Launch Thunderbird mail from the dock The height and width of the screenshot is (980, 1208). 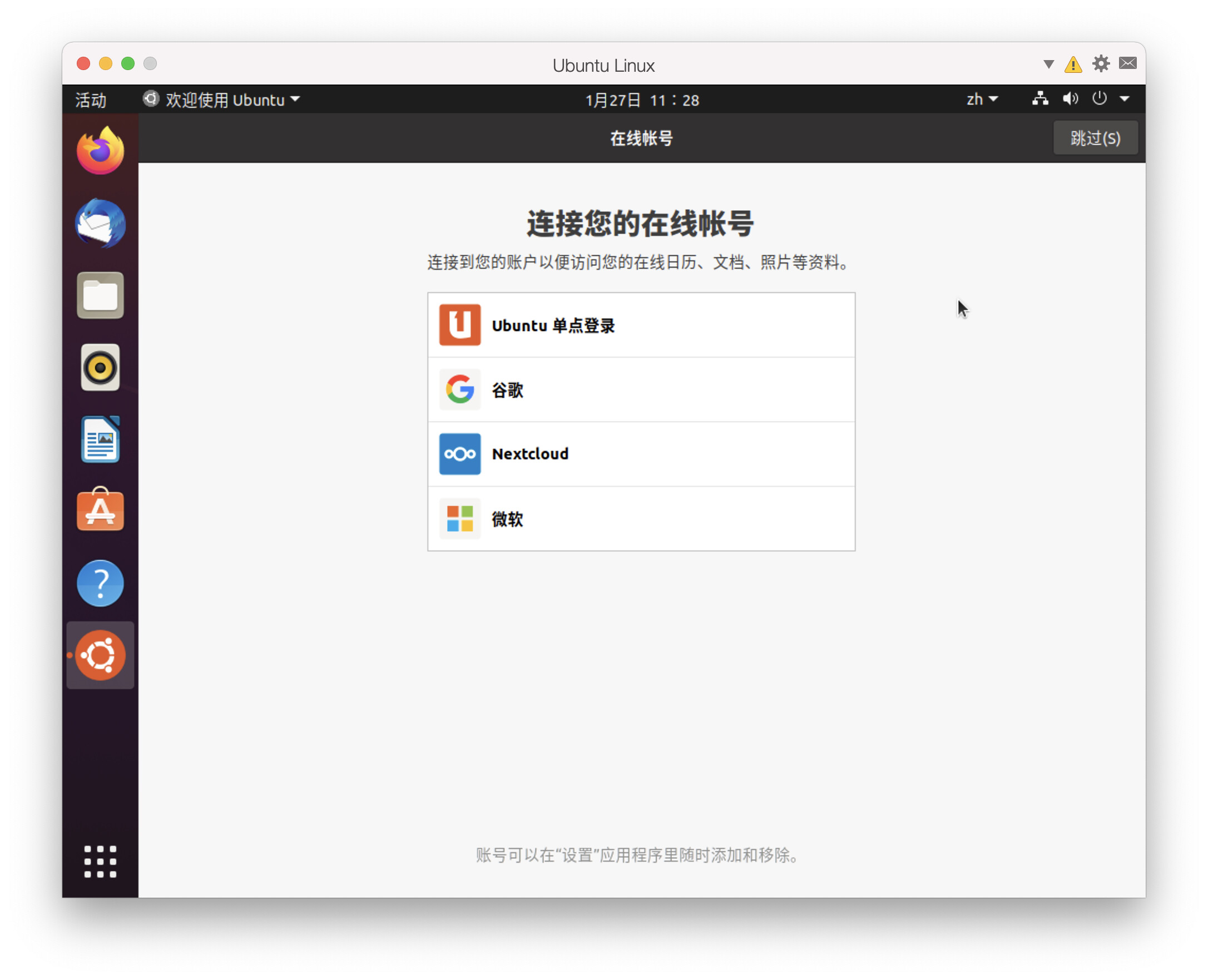point(101,223)
